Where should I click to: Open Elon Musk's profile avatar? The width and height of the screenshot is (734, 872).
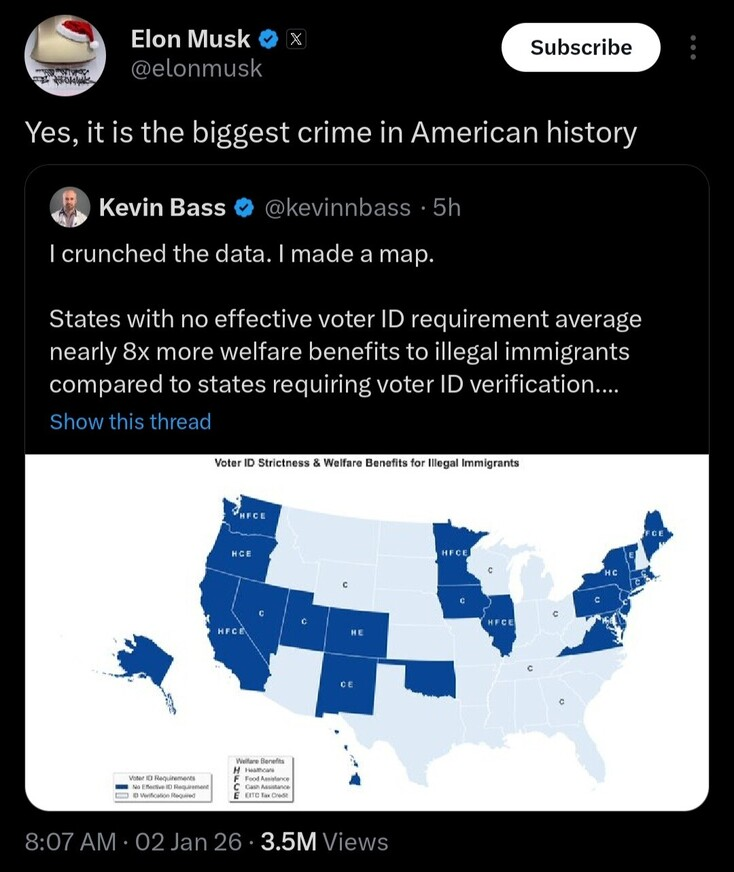point(64,55)
